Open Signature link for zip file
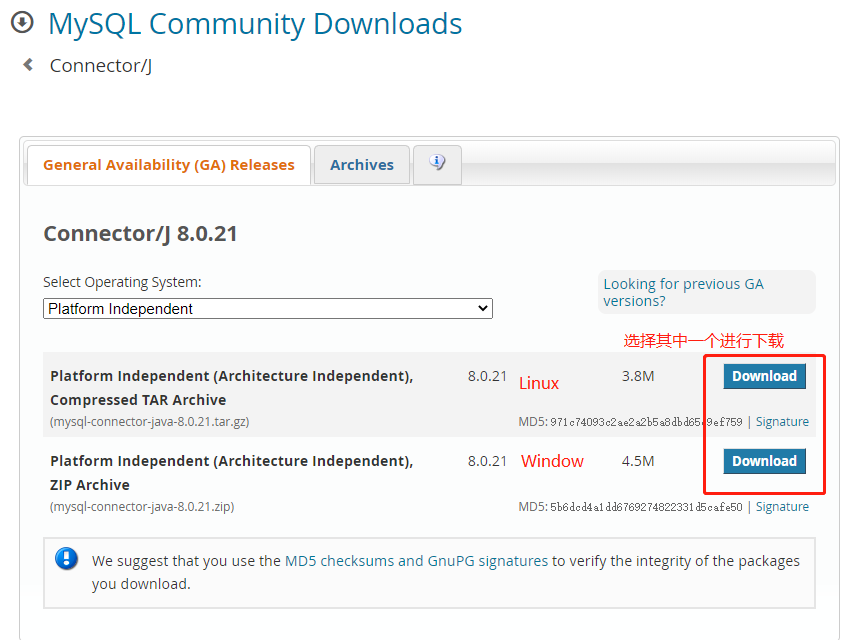This screenshot has width=842, height=640. (782, 506)
